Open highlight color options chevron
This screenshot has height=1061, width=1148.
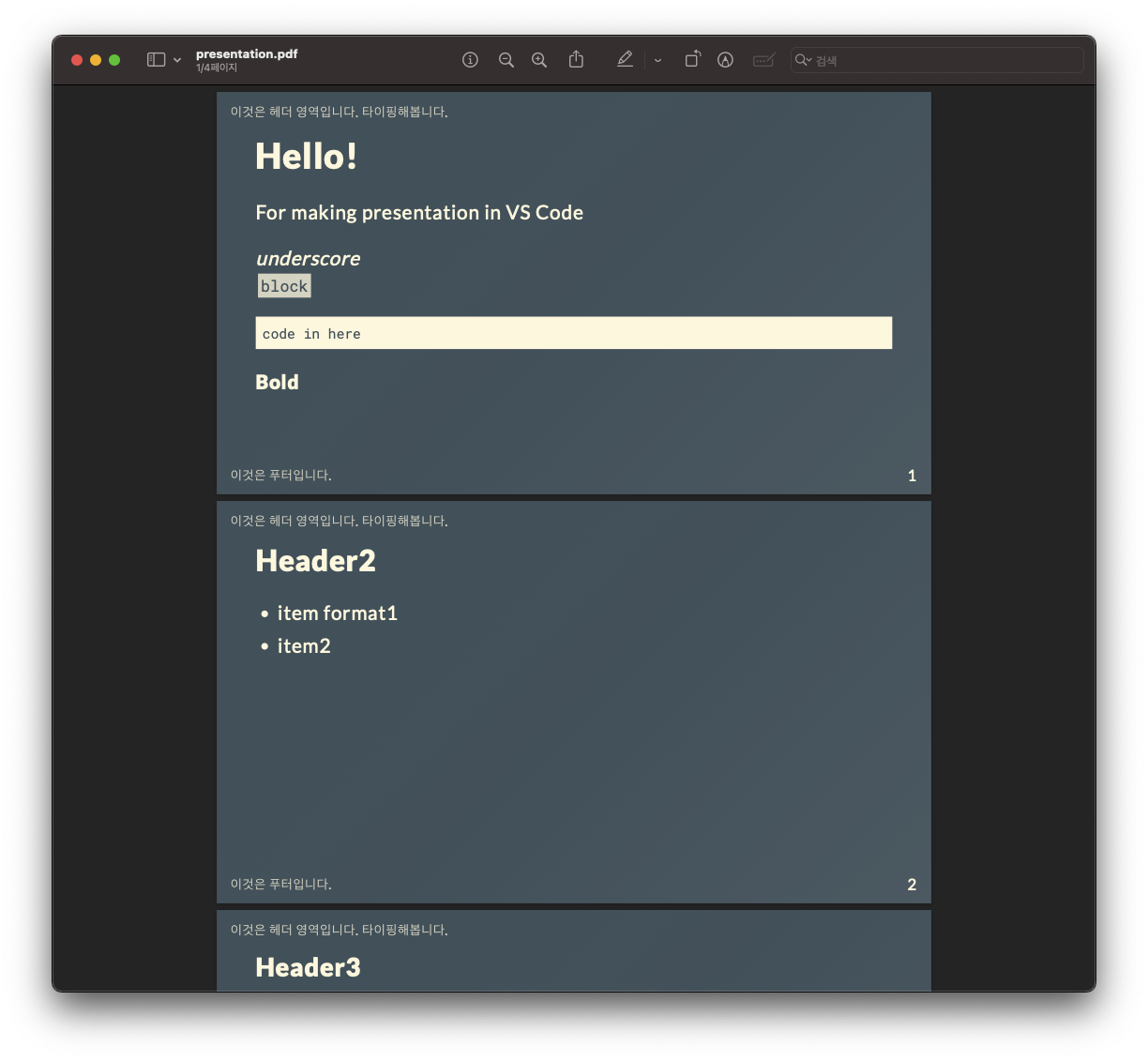(x=657, y=60)
